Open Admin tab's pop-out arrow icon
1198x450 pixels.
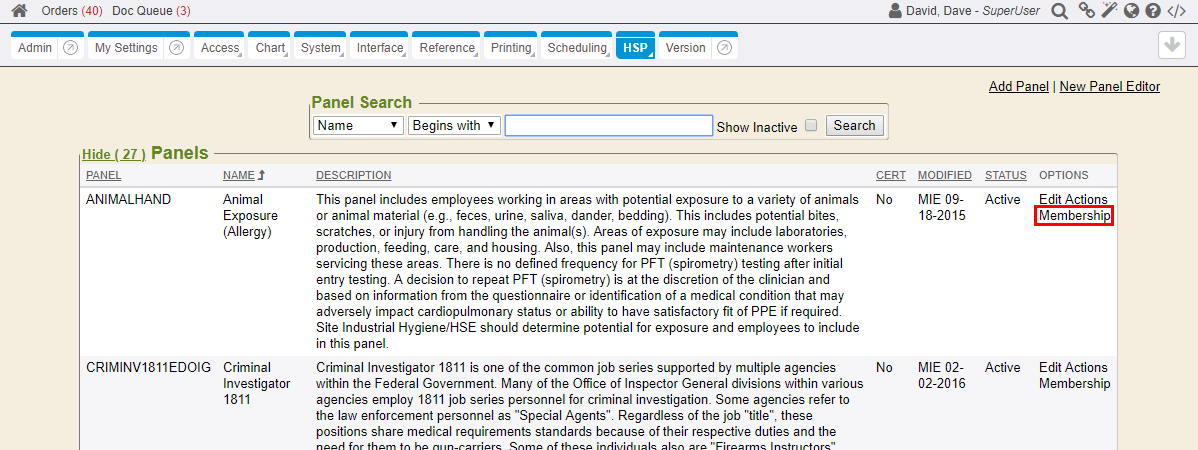(70, 48)
